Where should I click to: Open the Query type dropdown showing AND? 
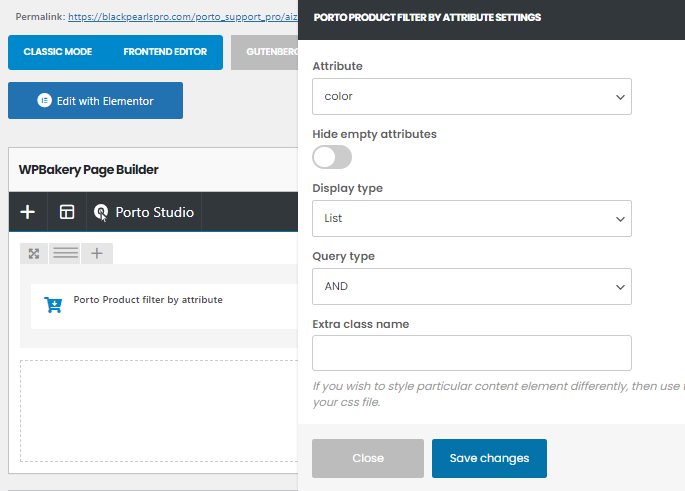click(x=472, y=287)
